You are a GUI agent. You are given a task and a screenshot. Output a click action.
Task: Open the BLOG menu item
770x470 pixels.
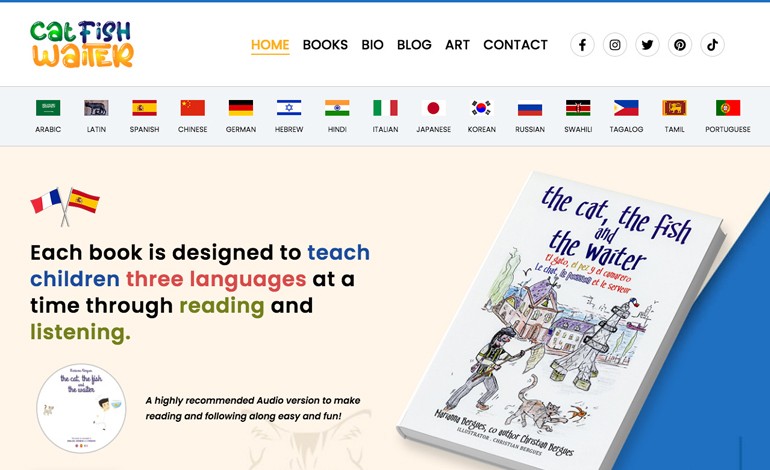[414, 45]
